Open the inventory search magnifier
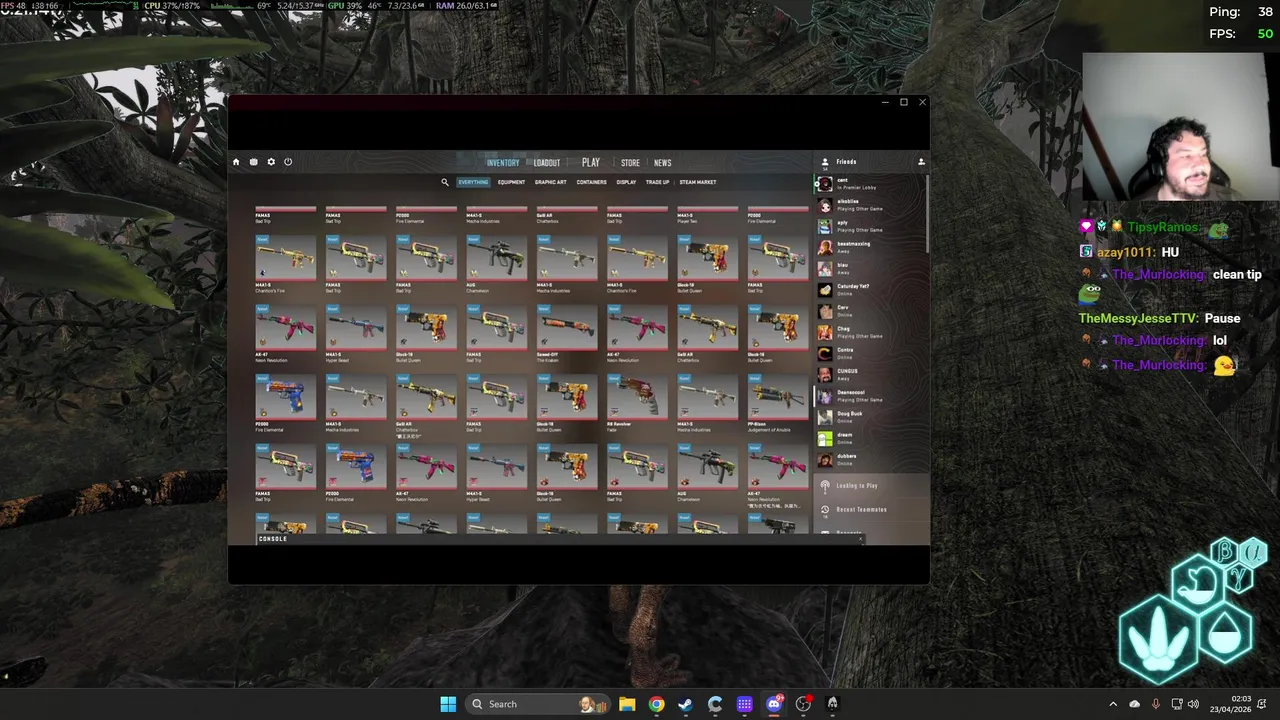Screen dimensions: 1280x720 coord(445,182)
